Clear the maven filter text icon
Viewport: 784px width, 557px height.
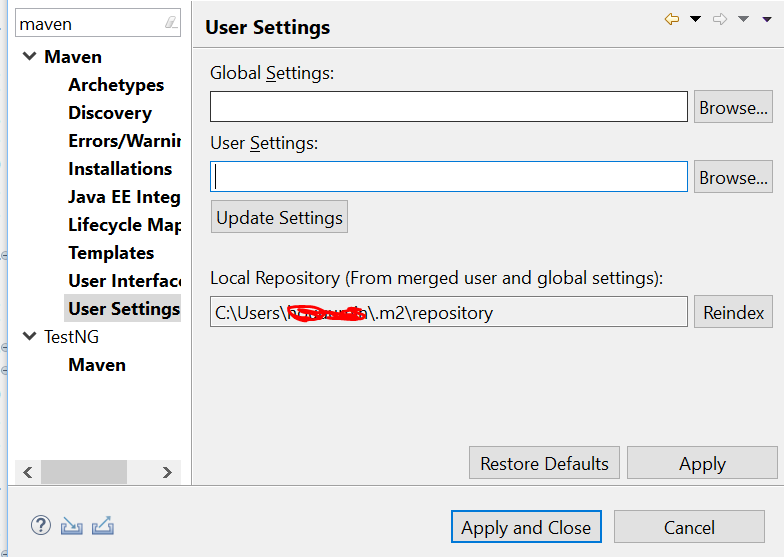171,22
